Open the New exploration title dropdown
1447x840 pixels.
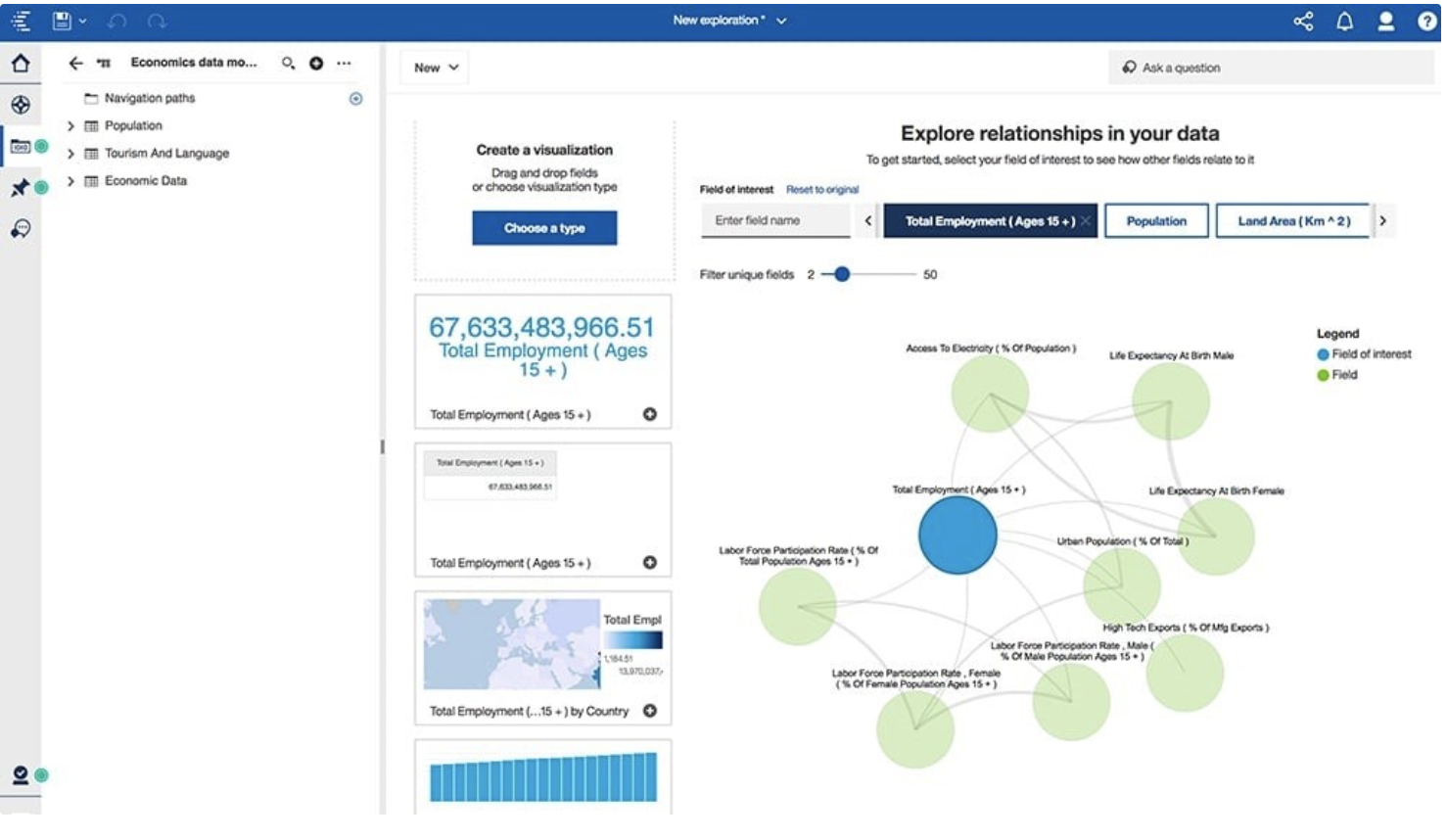(x=781, y=21)
